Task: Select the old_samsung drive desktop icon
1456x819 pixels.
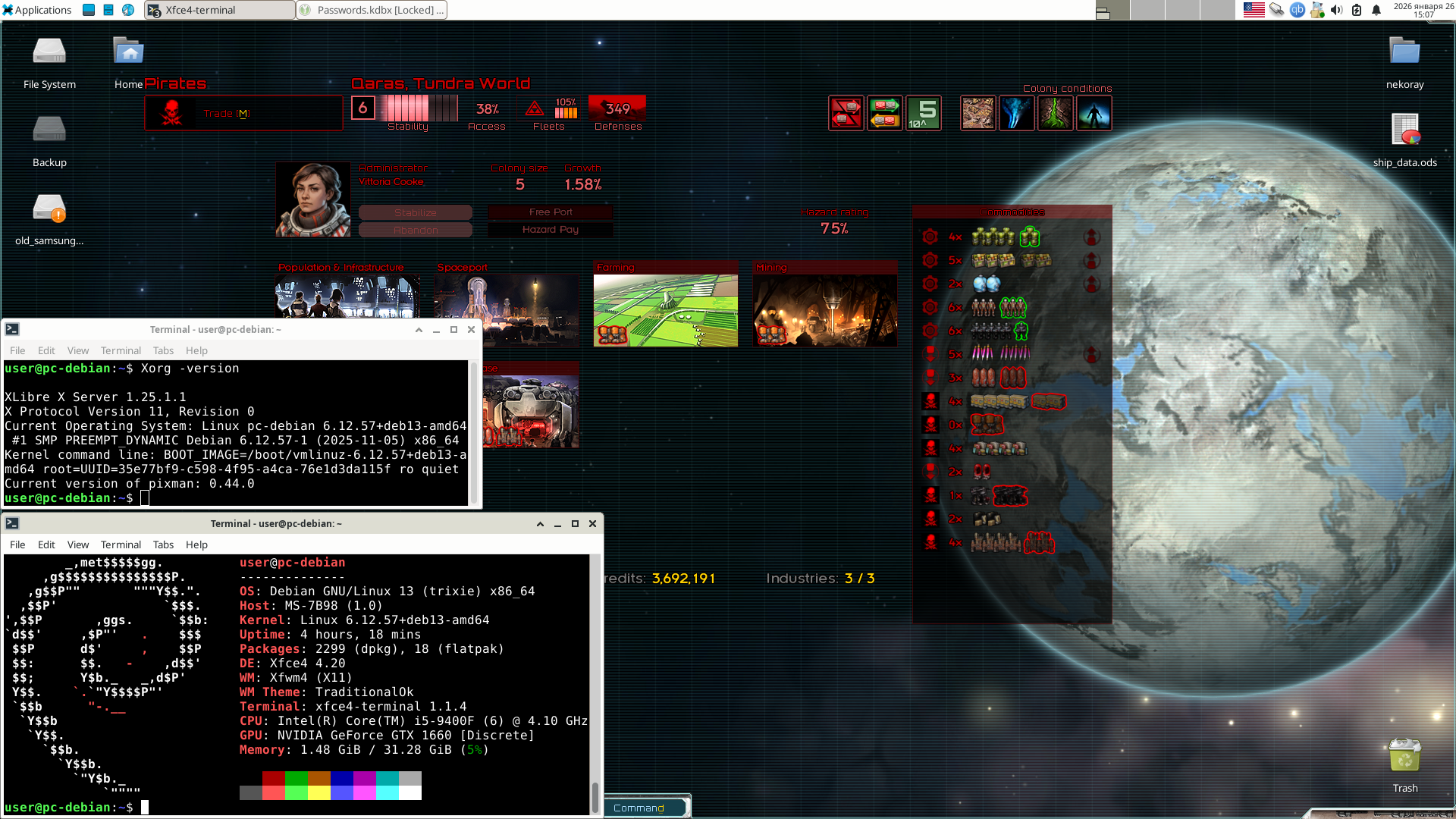Action: [49, 219]
